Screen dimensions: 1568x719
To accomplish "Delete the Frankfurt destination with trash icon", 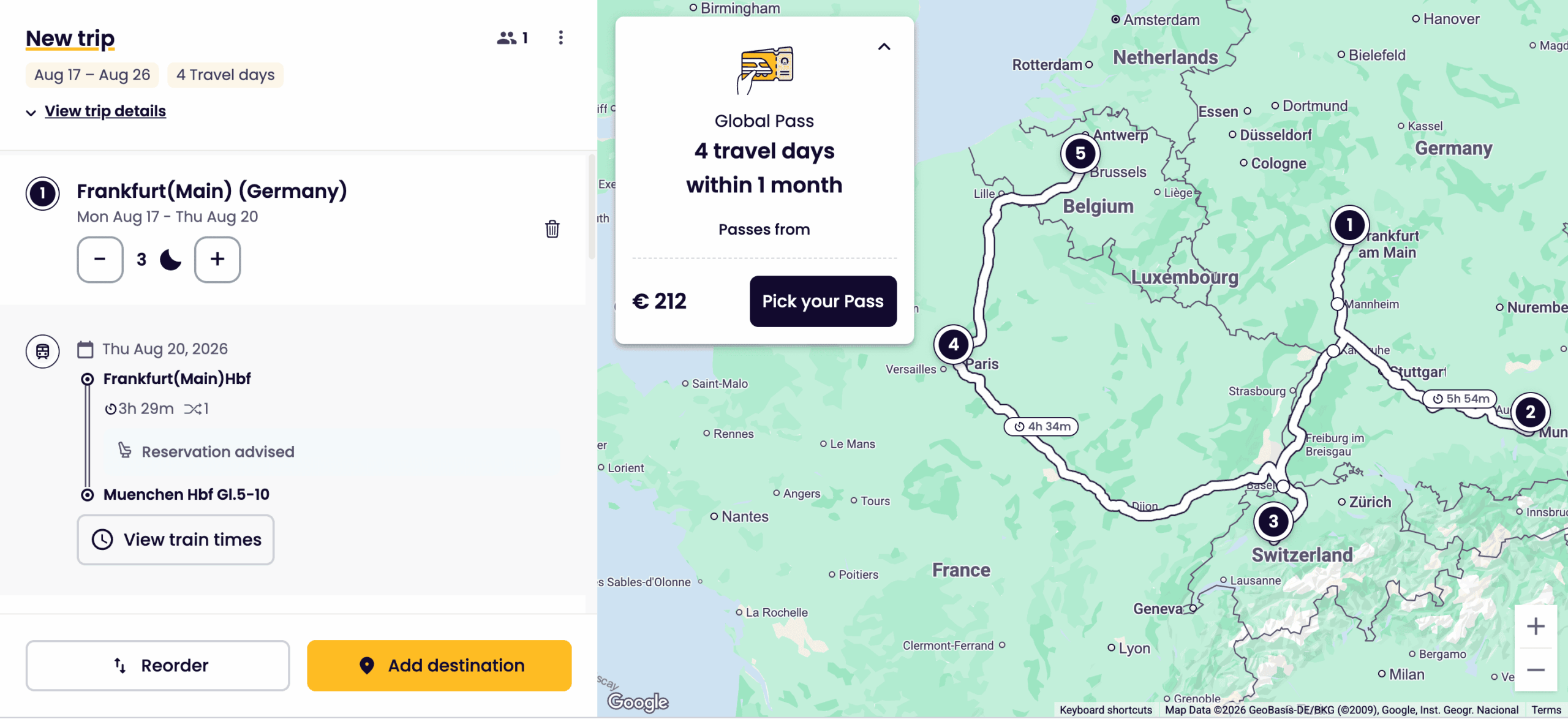I will click(552, 229).
